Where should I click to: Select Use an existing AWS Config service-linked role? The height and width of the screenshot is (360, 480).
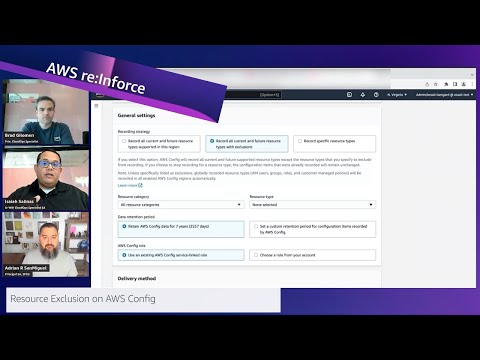tap(181, 255)
